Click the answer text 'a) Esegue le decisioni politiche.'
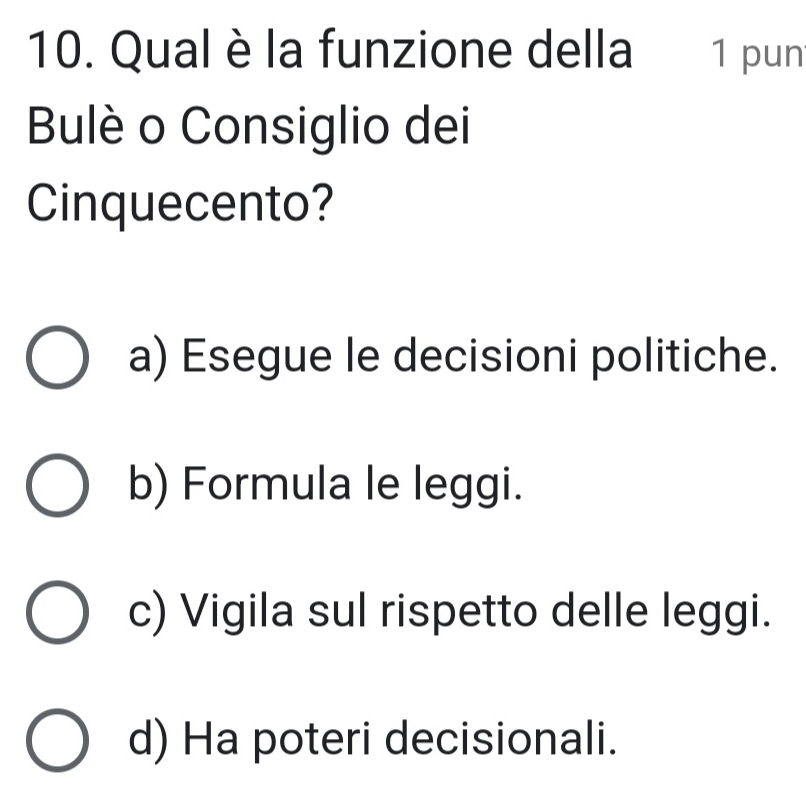 (x=452, y=357)
